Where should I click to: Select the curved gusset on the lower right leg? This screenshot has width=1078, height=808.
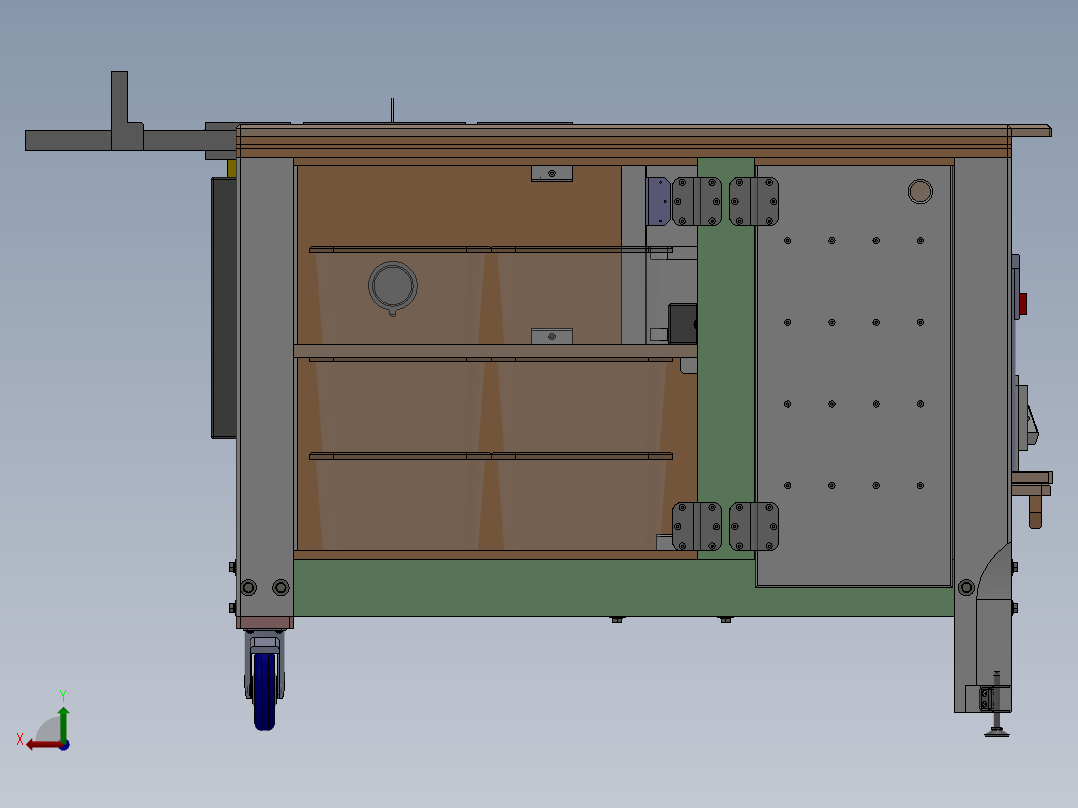pyautogui.click(x=993, y=571)
